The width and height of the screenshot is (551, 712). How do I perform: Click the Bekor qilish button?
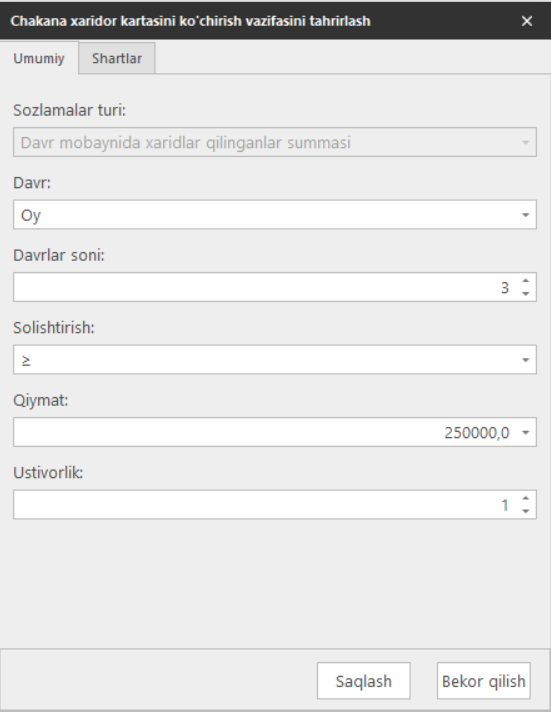point(483,681)
